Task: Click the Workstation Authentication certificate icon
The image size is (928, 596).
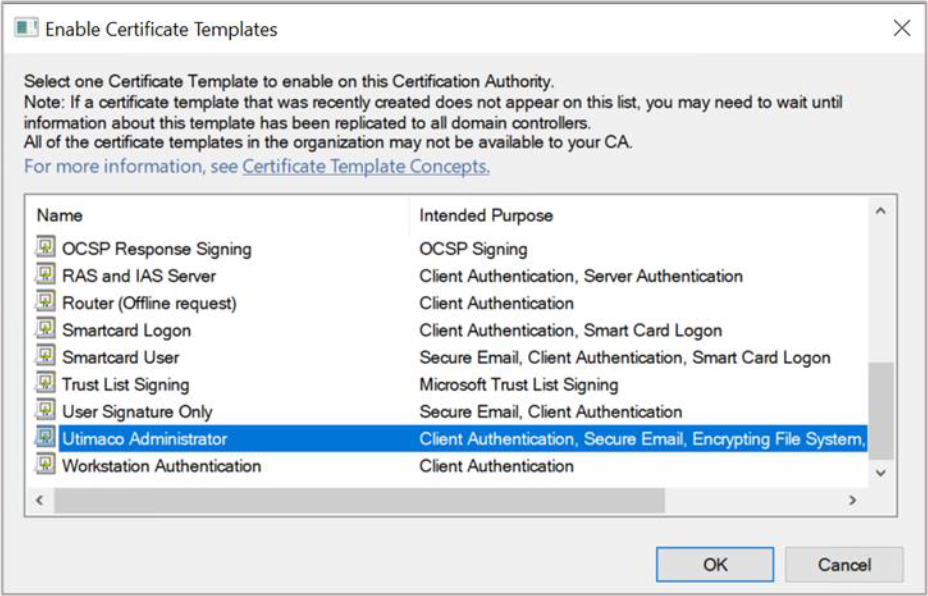Action: pos(46,466)
